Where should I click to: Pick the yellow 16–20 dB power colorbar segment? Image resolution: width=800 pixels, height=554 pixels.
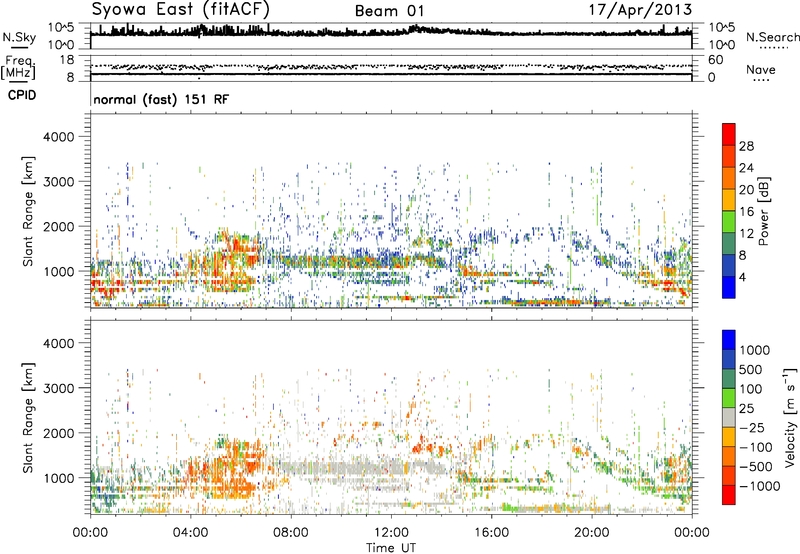pos(729,200)
